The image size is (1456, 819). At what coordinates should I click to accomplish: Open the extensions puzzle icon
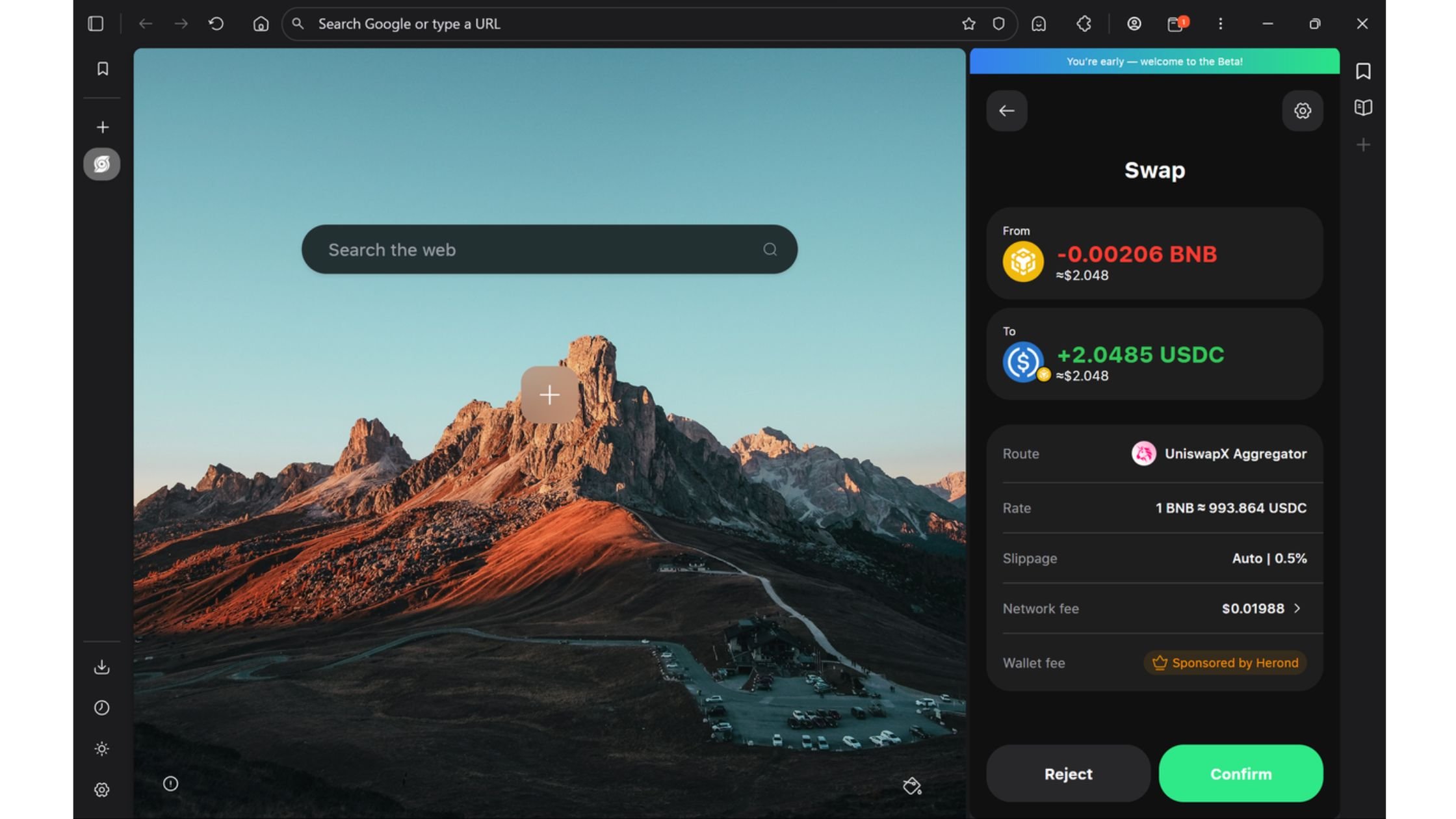[x=1084, y=24]
